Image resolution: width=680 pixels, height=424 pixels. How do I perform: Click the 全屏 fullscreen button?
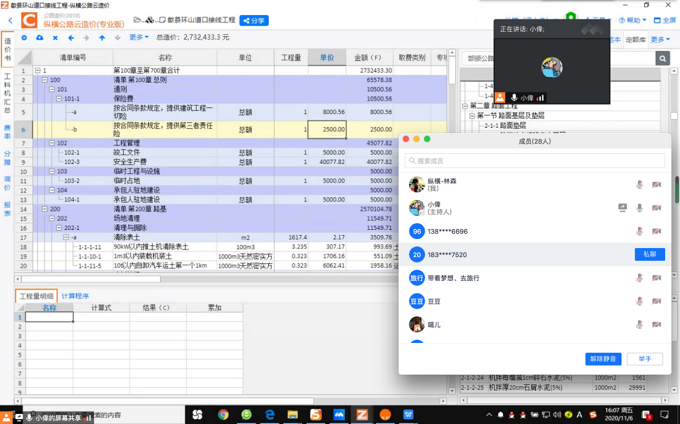[664, 20]
